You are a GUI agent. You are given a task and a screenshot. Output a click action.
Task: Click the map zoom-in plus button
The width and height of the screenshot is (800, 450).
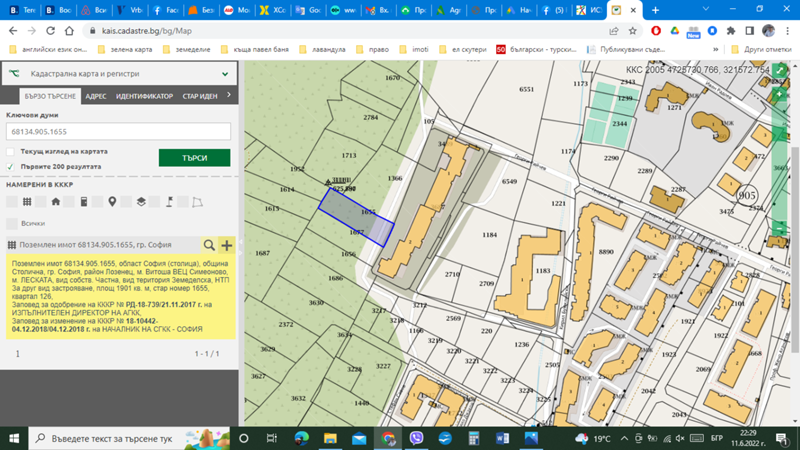click(779, 95)
